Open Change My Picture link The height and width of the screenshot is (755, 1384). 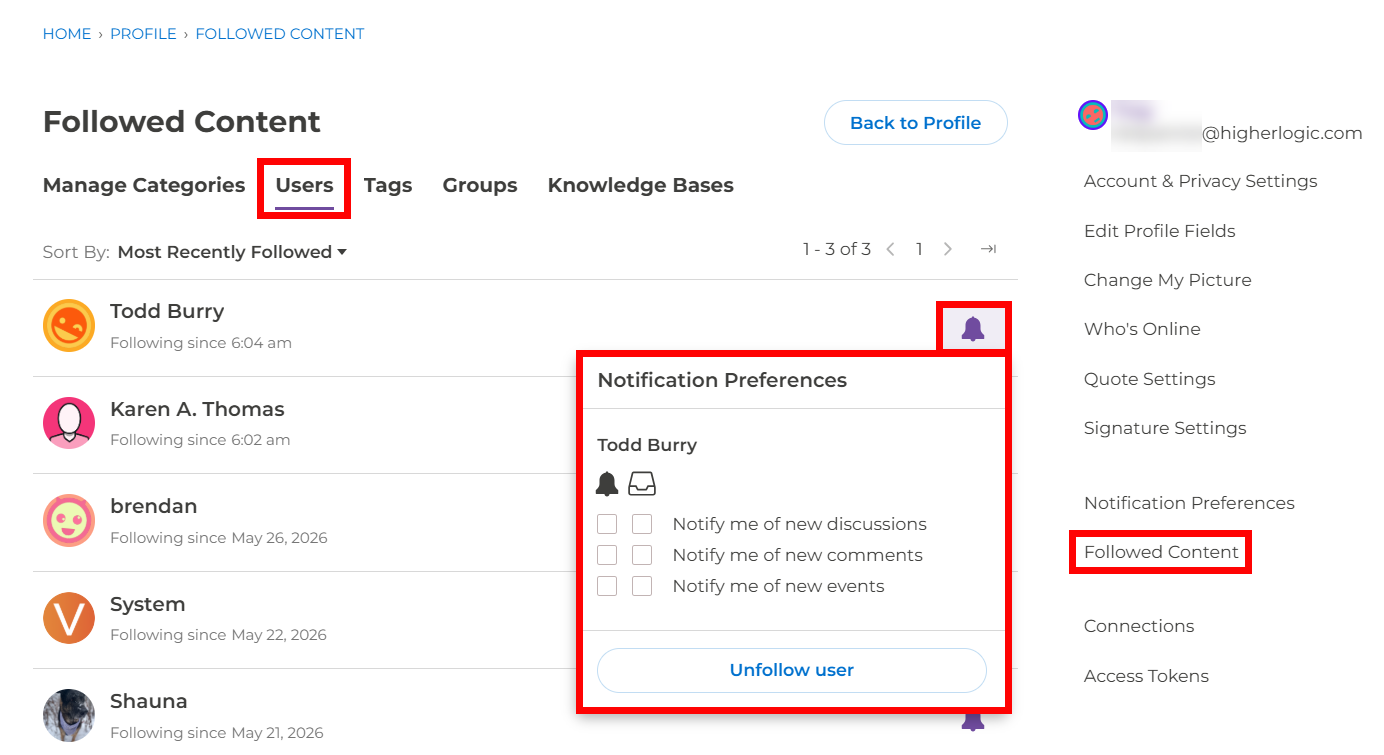pyautogui.click(x=1168, y=280)
